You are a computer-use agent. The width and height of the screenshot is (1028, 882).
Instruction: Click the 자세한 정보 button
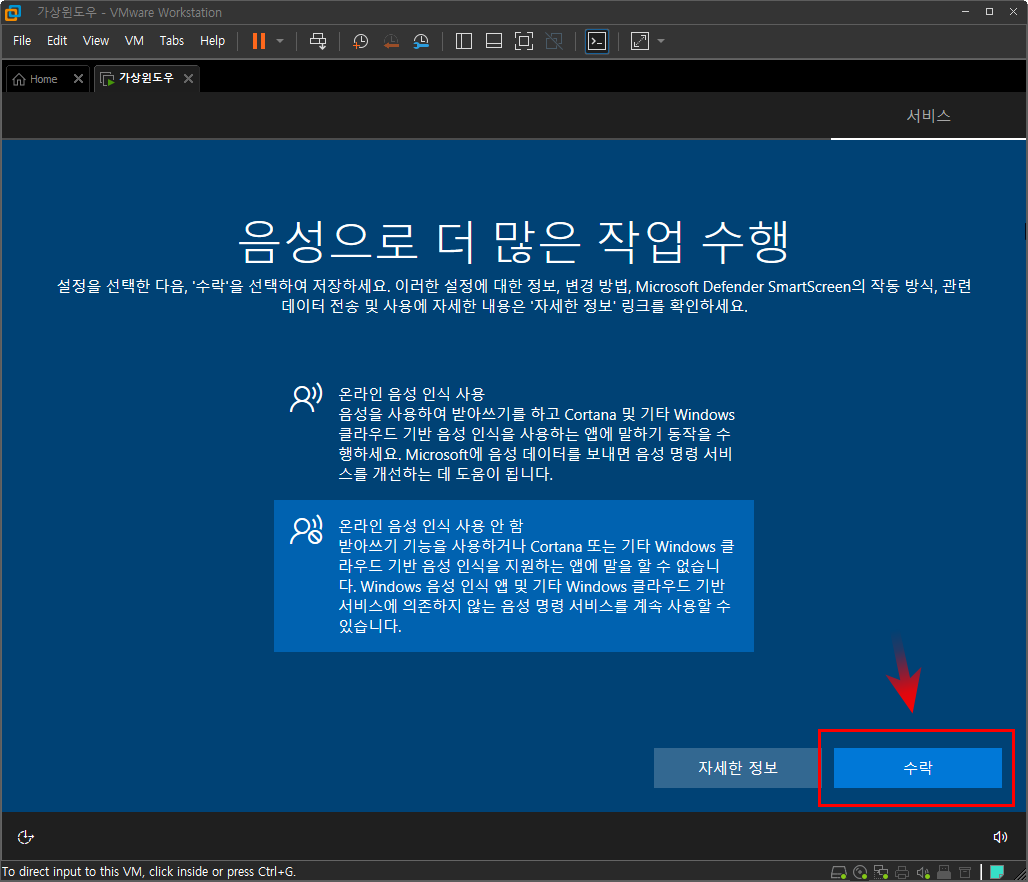click(738, 768)
